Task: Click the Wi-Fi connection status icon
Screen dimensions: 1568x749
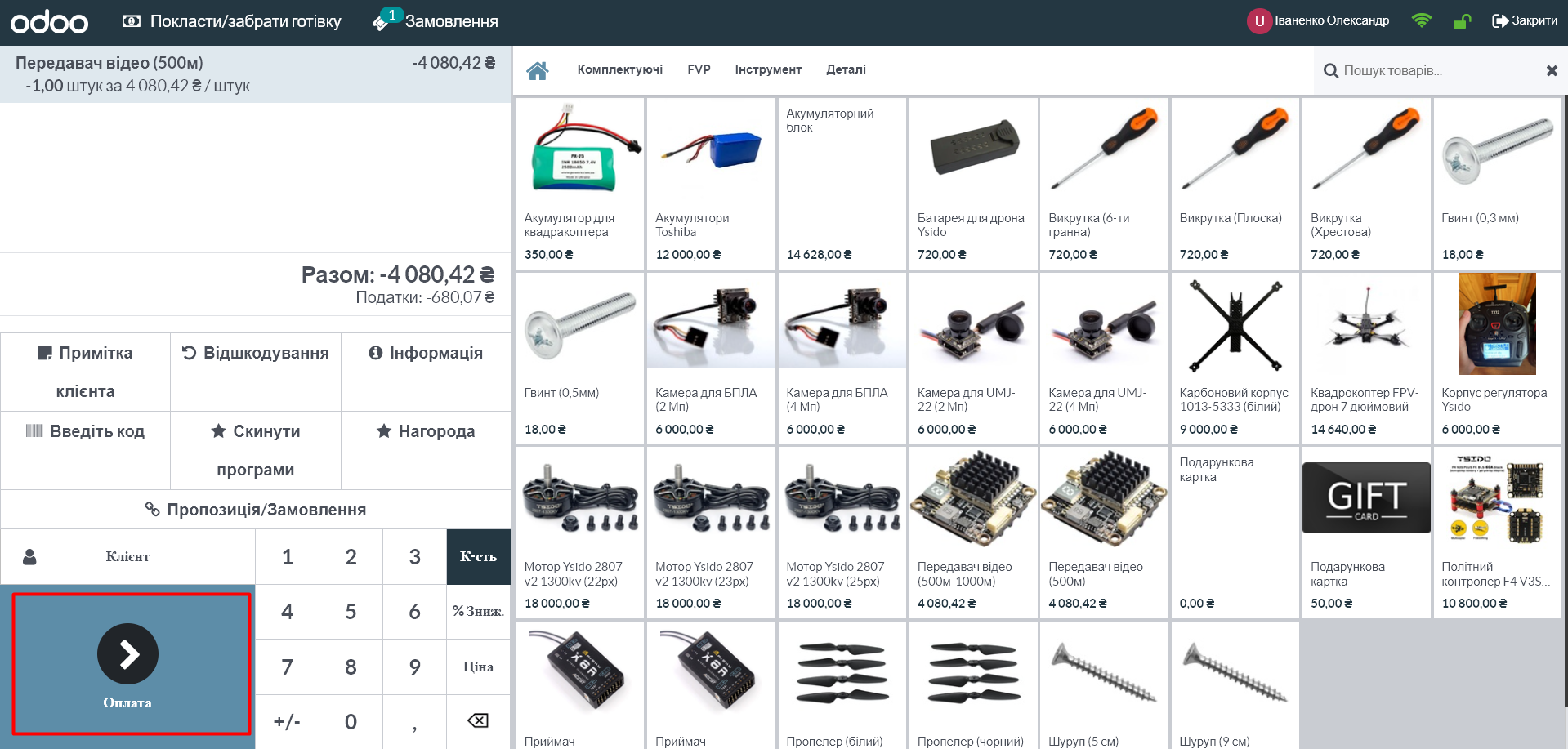Action: pyautogui.click(x=1421, y=21)
